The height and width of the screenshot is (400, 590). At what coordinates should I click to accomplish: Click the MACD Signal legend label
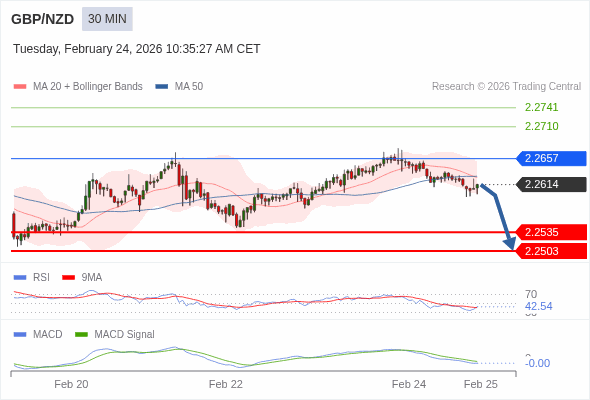[125, 335]
